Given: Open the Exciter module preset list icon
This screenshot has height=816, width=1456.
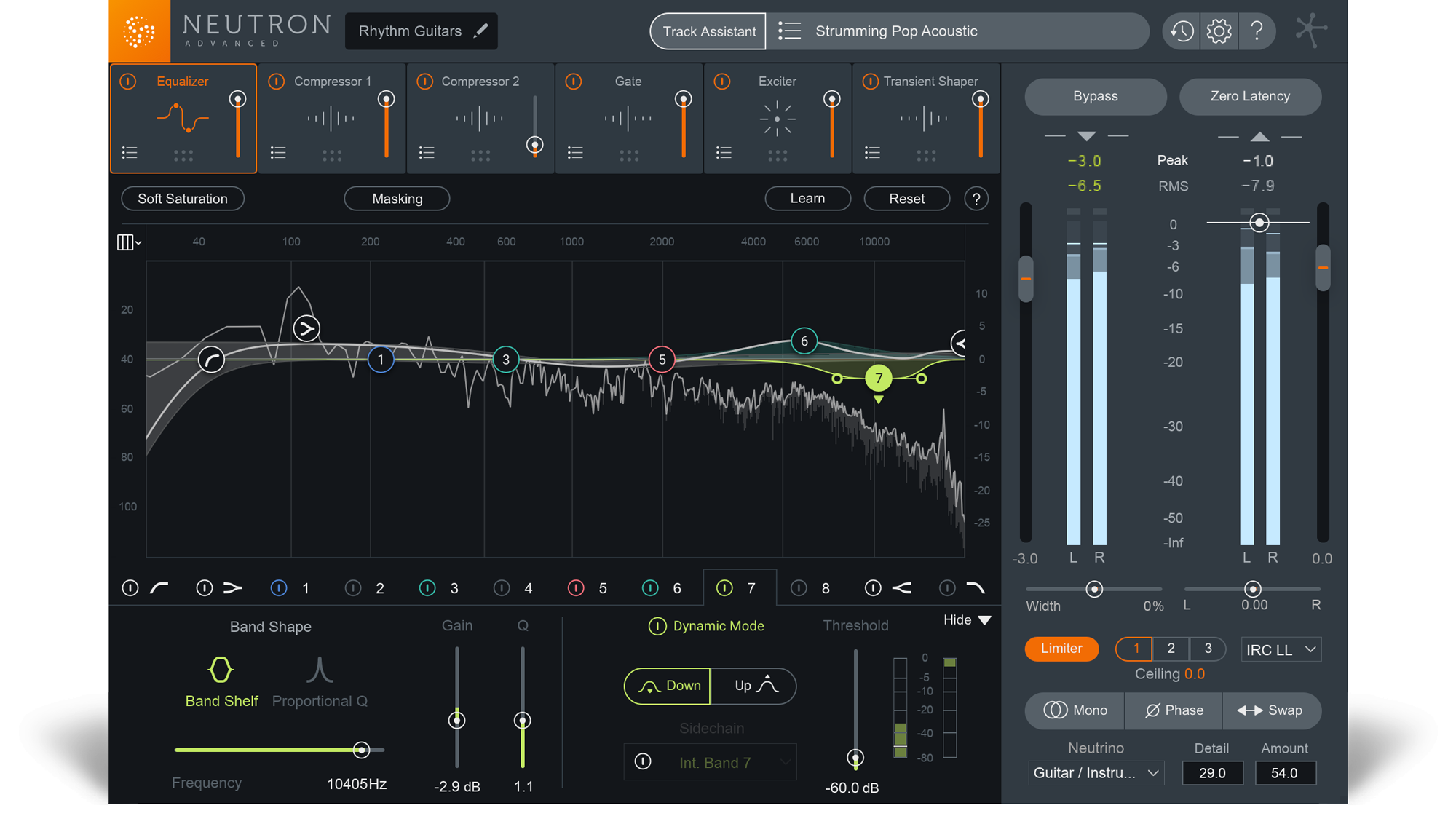Looking at the screenshot, I should pyautogui.click(x=724, y=153).
